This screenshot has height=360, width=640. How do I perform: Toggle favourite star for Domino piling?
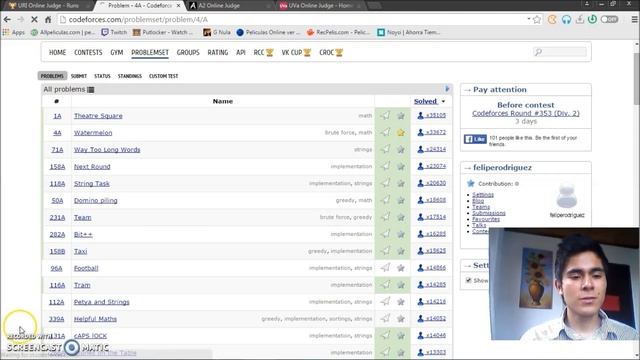tap(401, 200)
